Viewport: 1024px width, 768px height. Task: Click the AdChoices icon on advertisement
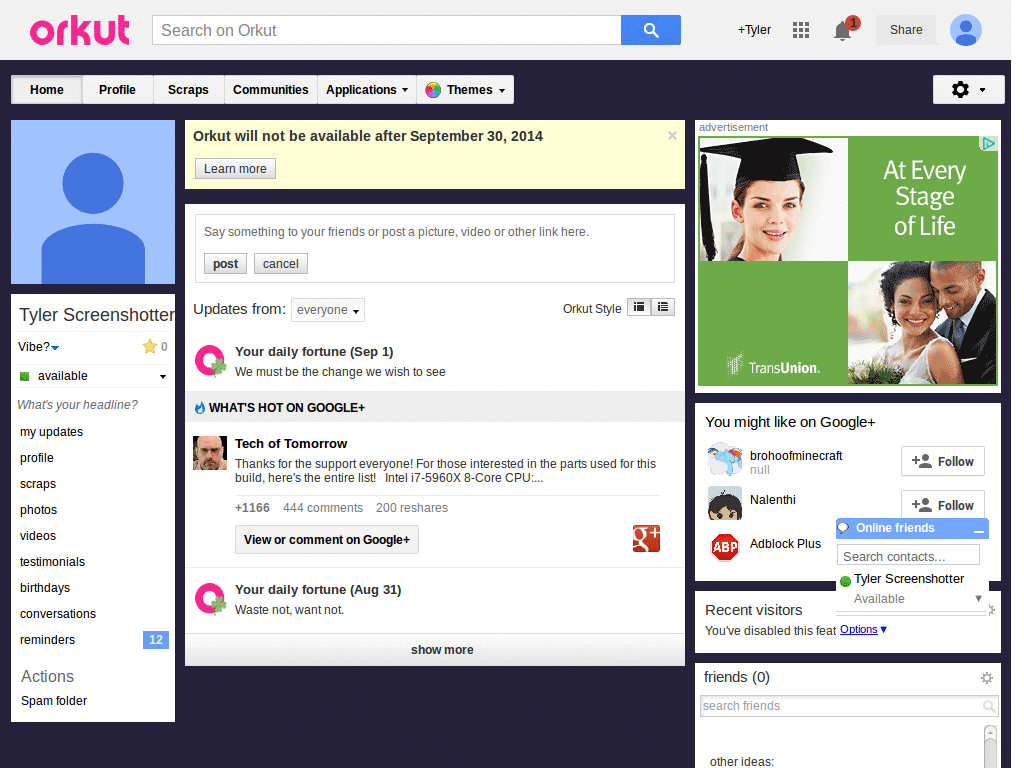[989, 144]
